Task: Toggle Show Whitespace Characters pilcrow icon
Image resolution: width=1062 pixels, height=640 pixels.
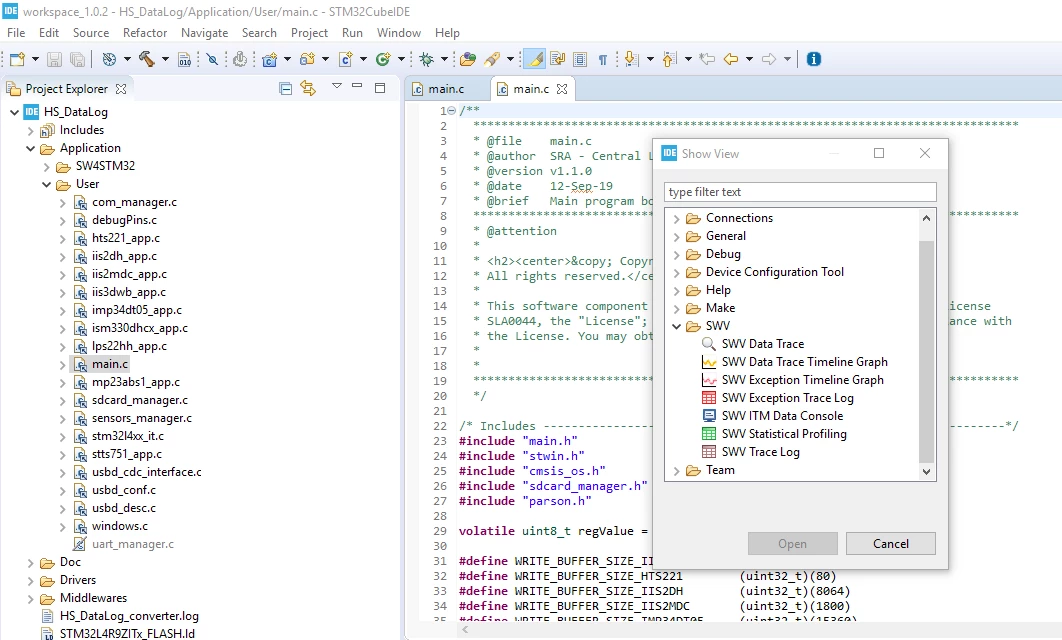Action: click(602, 60)
